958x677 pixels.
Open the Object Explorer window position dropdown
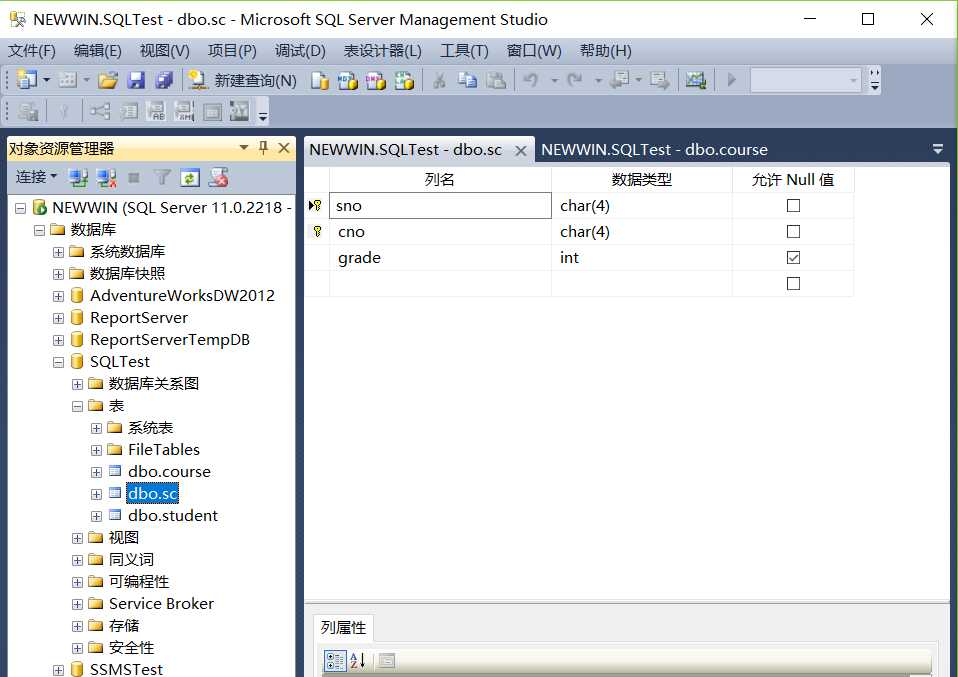point(244,148)
